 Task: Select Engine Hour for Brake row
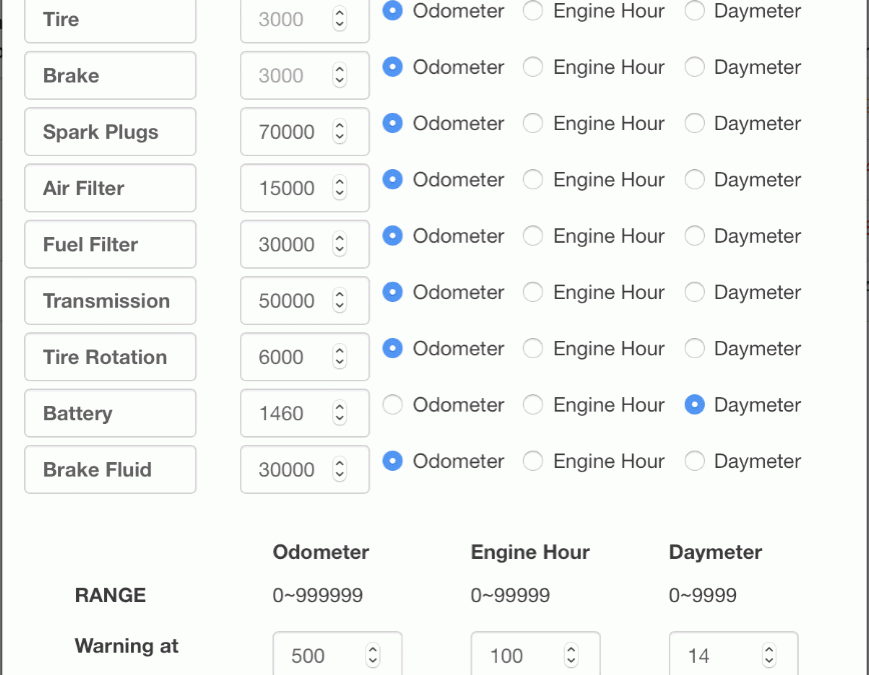[533, 67]
